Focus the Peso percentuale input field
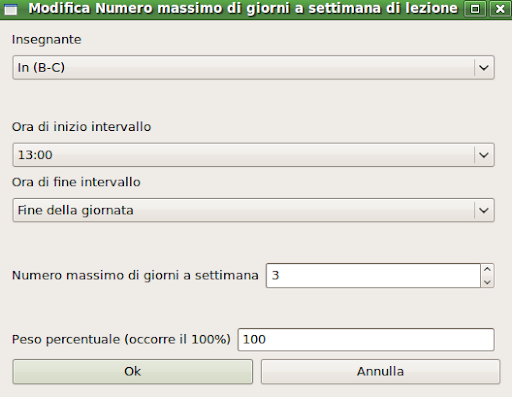 [x=366, y=340]
